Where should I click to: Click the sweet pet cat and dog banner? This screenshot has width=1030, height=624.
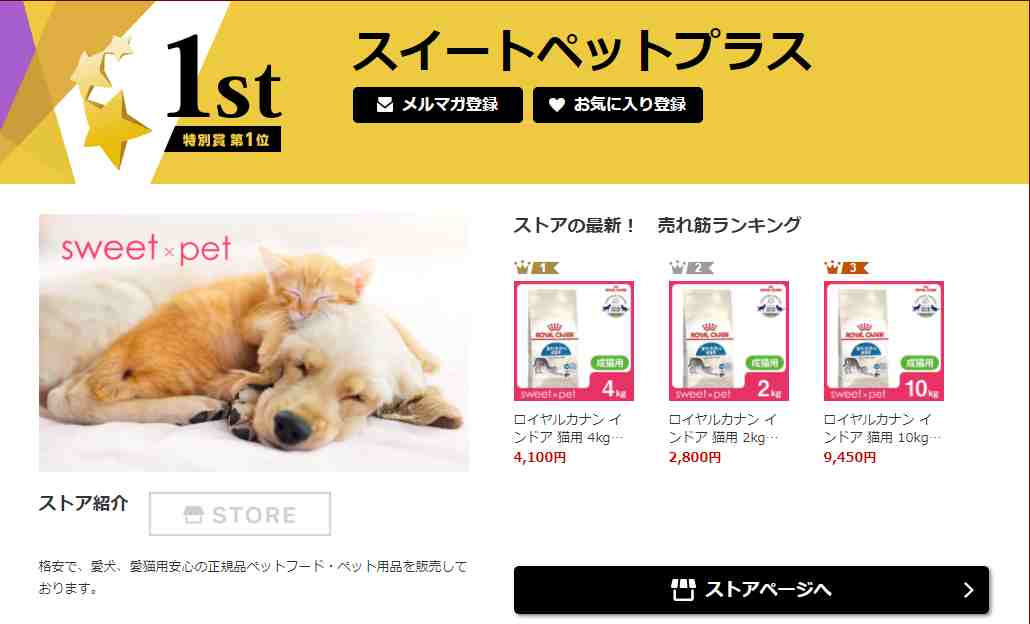(254, 343)
